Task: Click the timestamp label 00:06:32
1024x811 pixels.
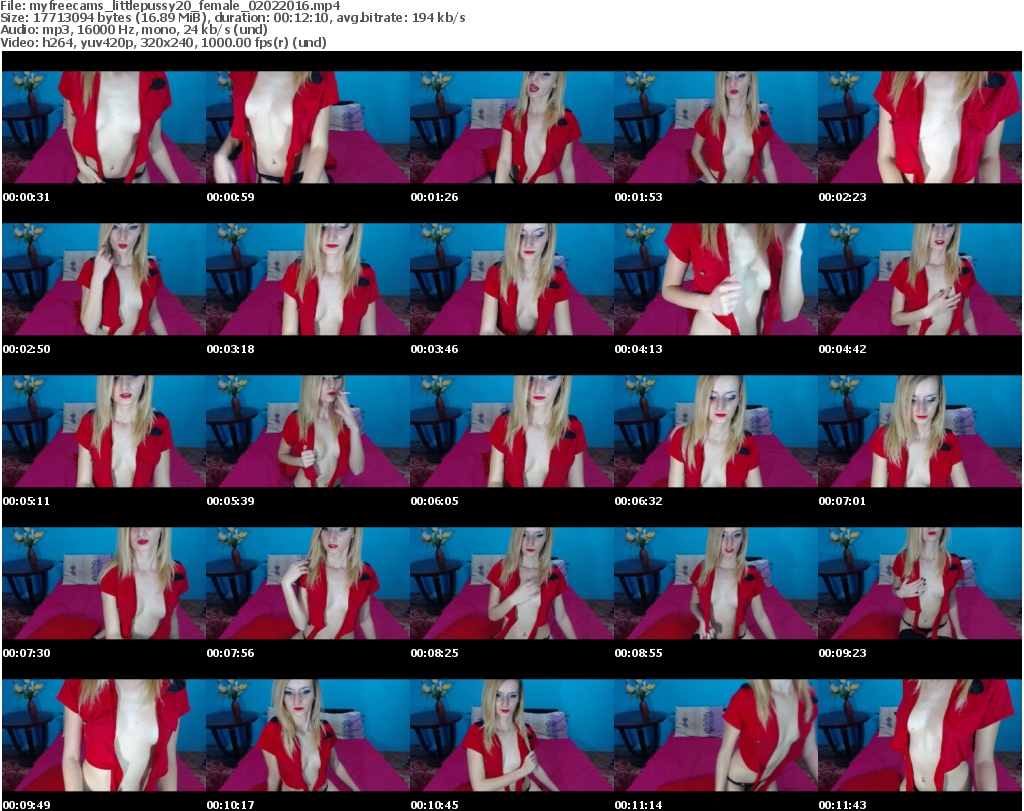Action: tap(638, 501)
